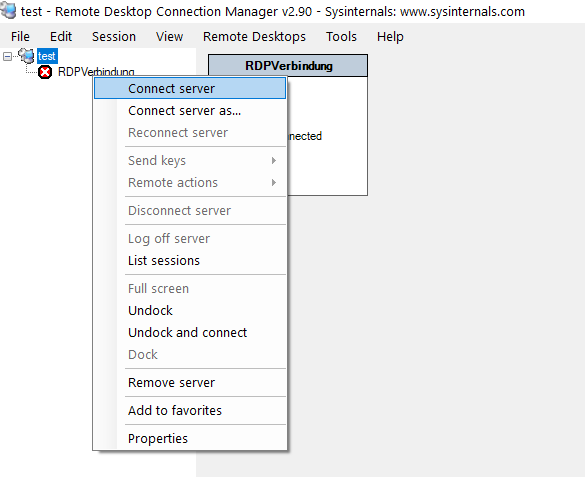Open Properties of the server

click(190, 439)
